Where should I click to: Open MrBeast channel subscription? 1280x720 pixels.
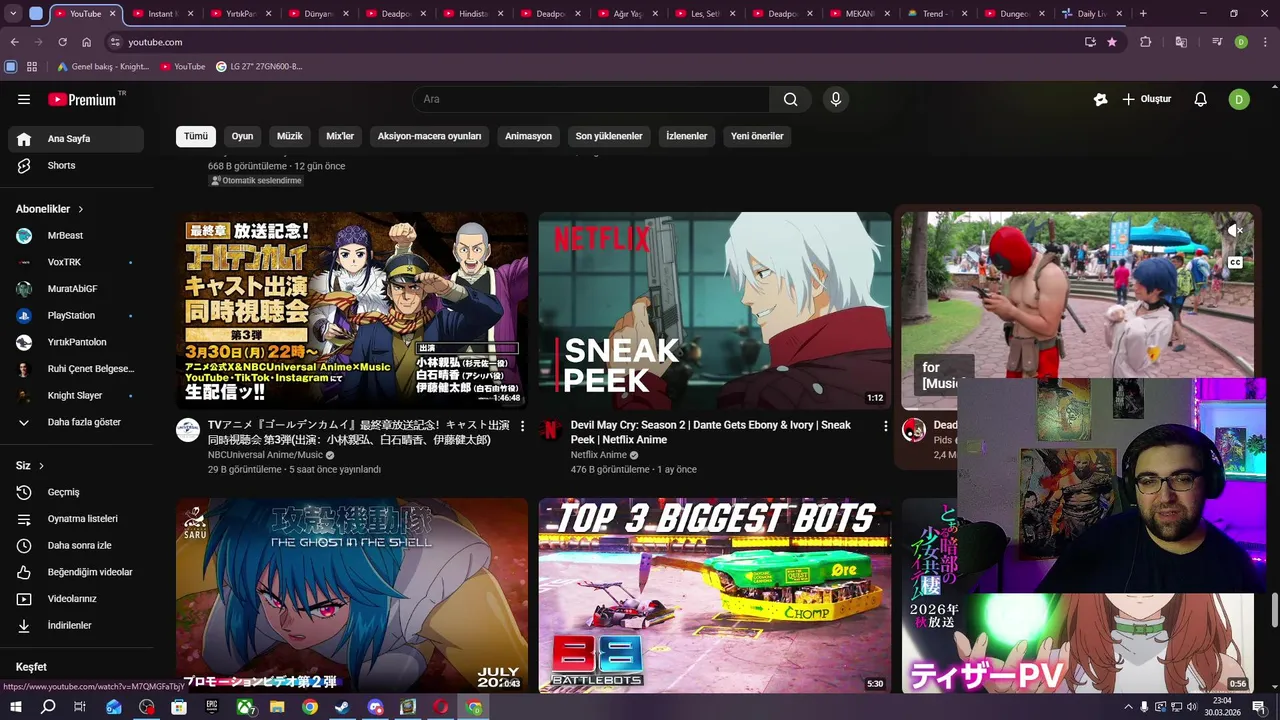76,235
